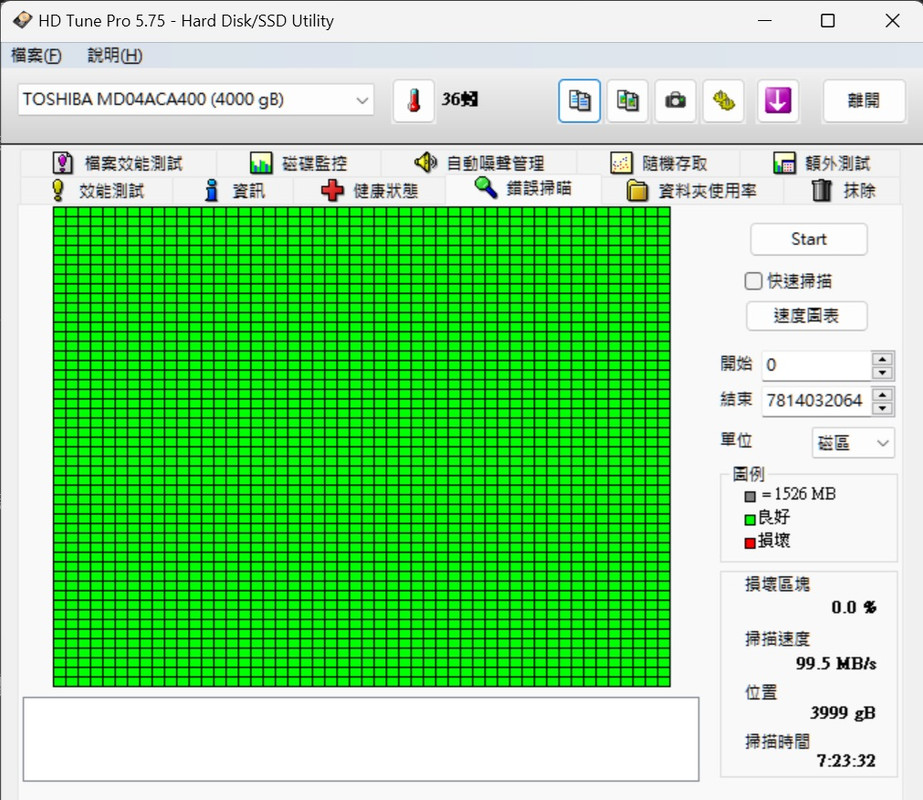The height and width of the screenshot is (800, 923).
Task: Open the 檔案(F) menu
Action: [x=36, y=55]
